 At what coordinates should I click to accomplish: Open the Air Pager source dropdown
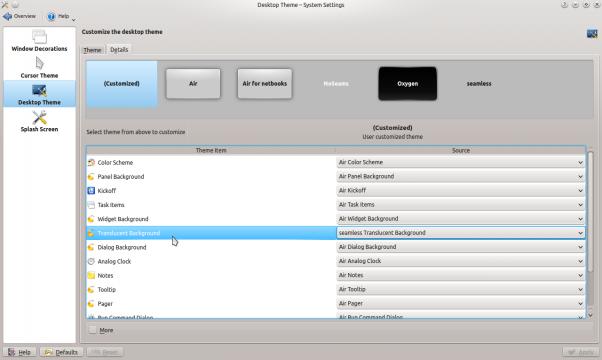click(461, 304)
